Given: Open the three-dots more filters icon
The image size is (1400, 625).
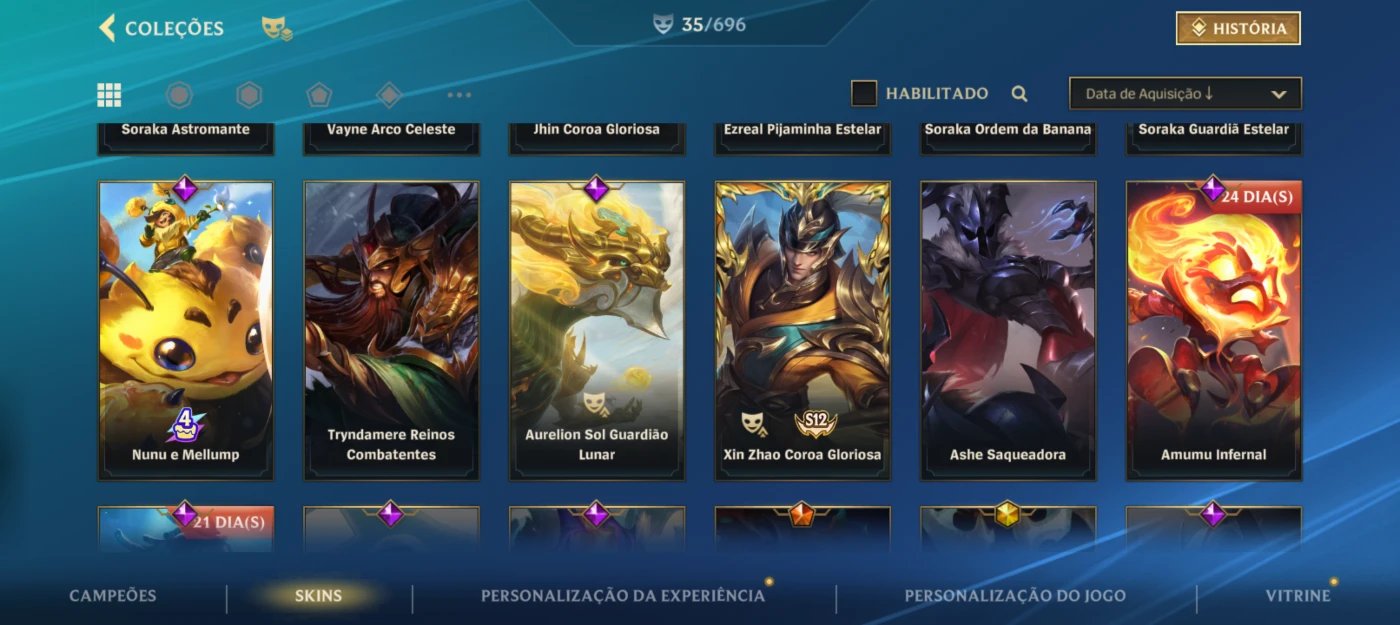Looking at the screenshot, I should [x=459, y=95].
